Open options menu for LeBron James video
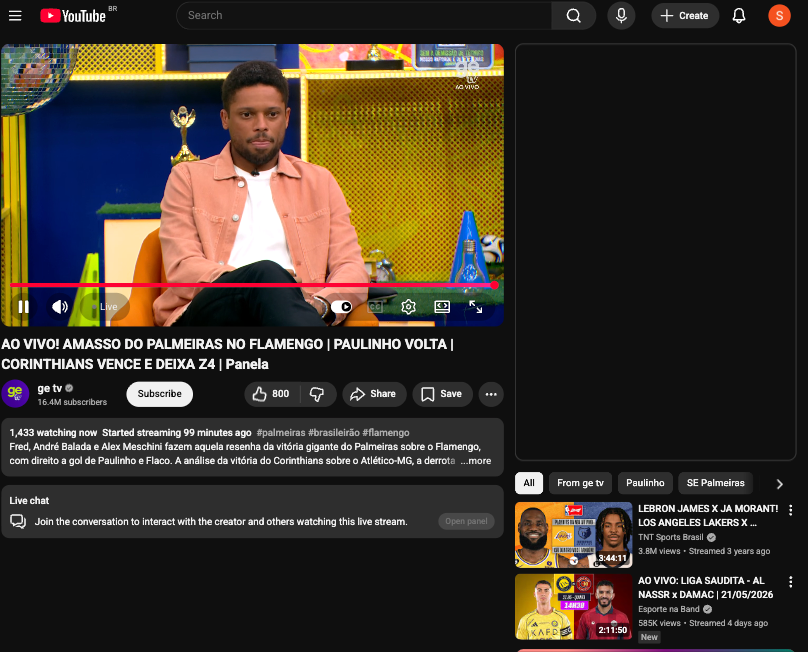Image resolution: width=808 pixels, height=652 pixels. click(790, 510)
